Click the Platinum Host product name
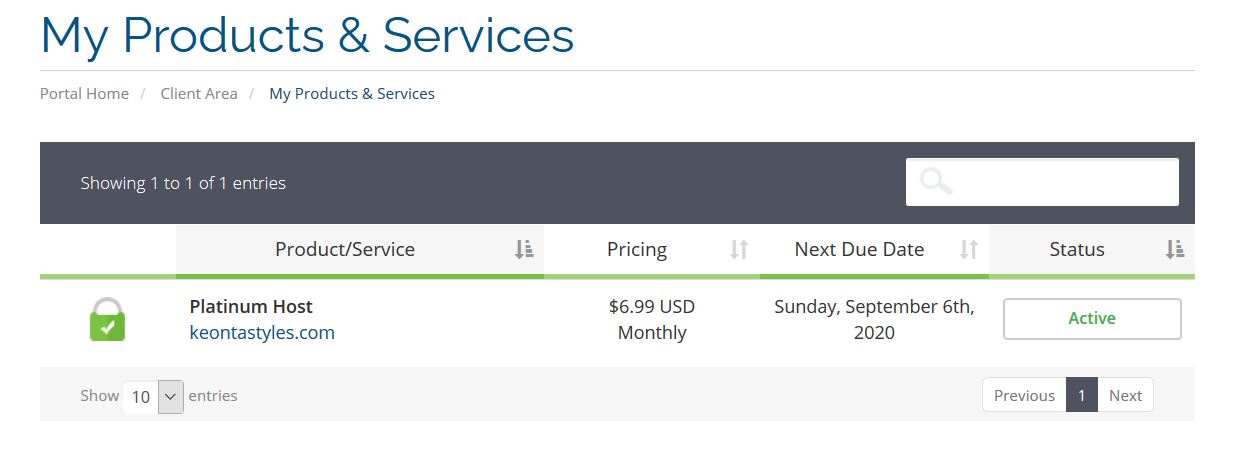Image resolution: width=1249 pixels, height=455 pixels. tap(251, 307)
